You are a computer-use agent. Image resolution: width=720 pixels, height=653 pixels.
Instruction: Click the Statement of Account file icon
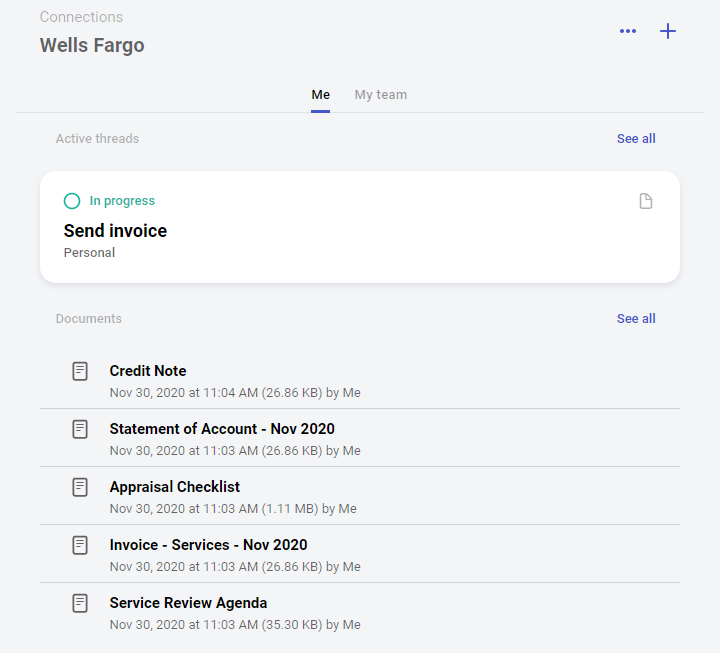80,429
